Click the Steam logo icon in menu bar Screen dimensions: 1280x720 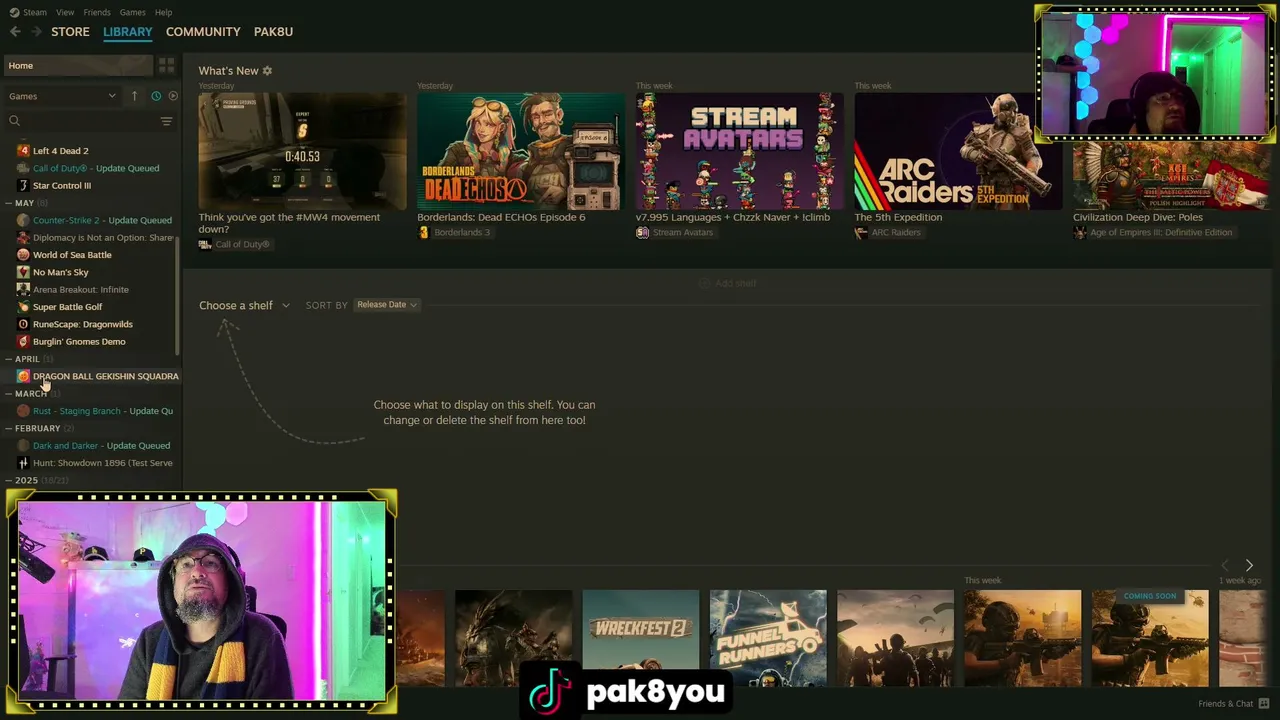pyautogui.click(x=14, y=12)
